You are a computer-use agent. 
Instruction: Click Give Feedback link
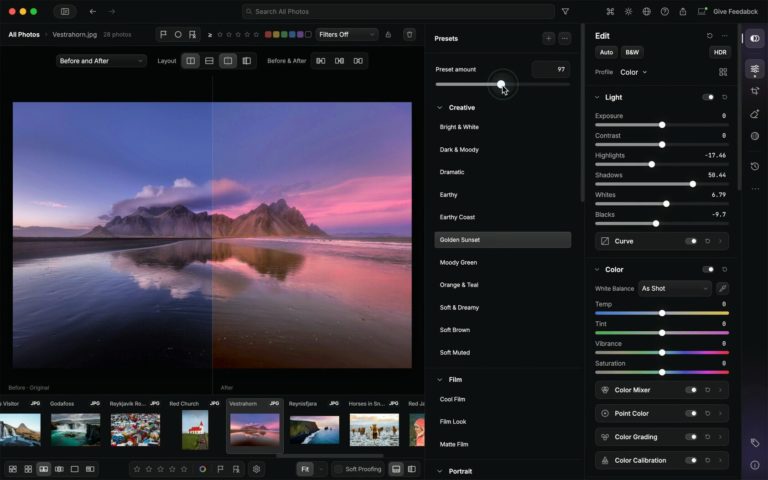(735, 11)
